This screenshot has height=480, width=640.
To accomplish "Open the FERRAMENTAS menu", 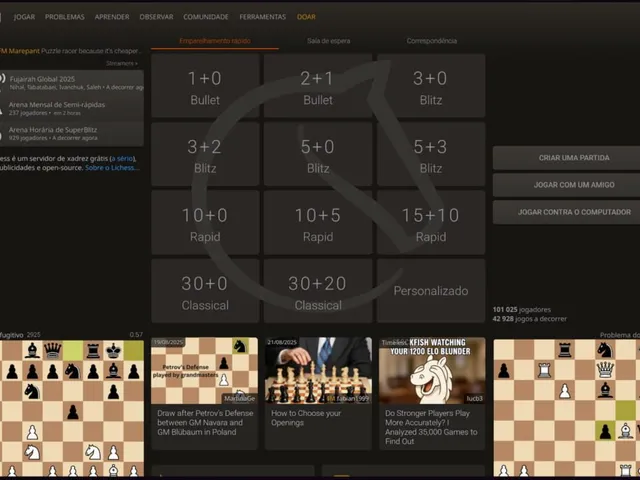I will coord(262,17).
